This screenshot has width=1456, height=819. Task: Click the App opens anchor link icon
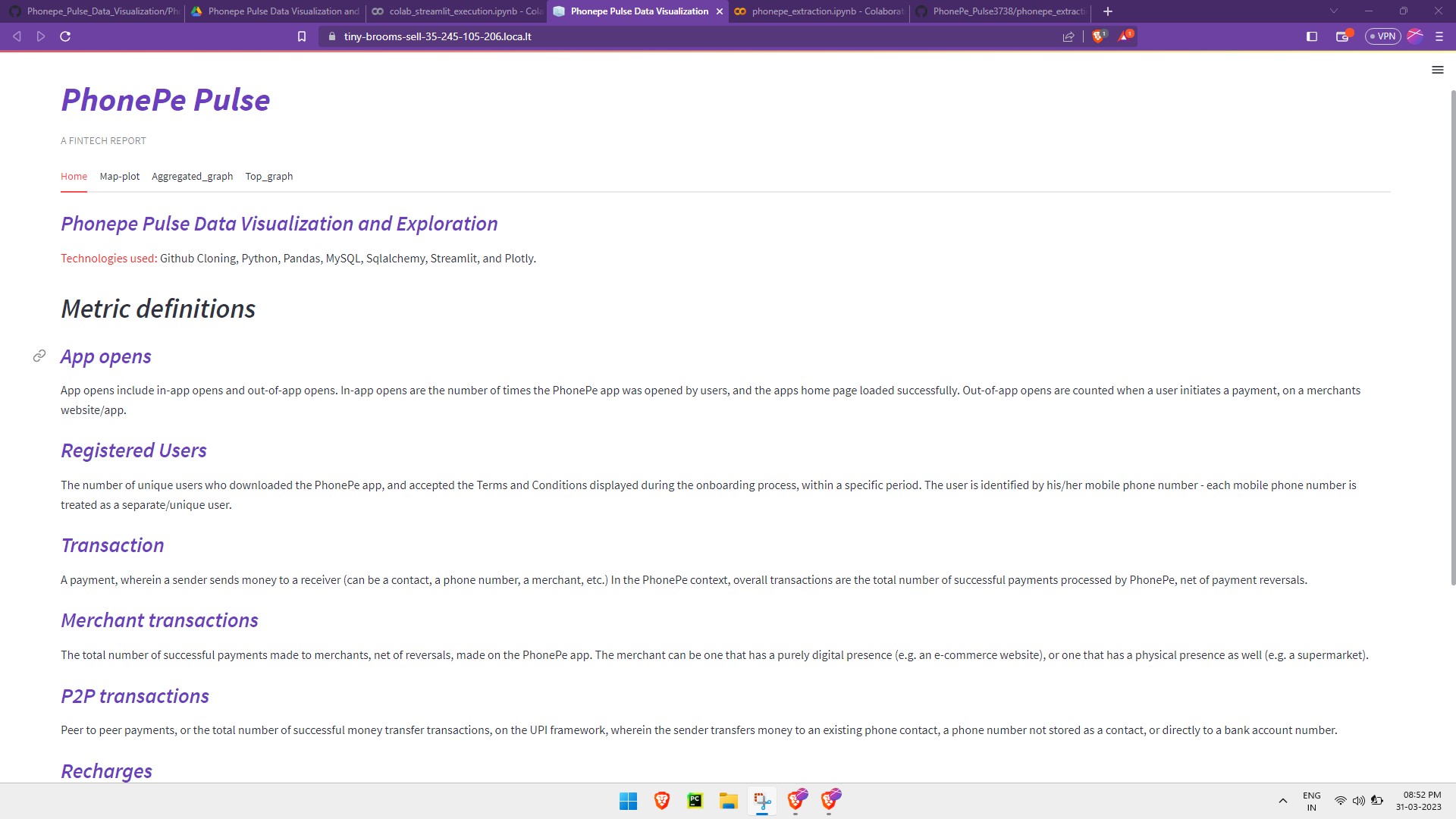(x=39, y=356)
